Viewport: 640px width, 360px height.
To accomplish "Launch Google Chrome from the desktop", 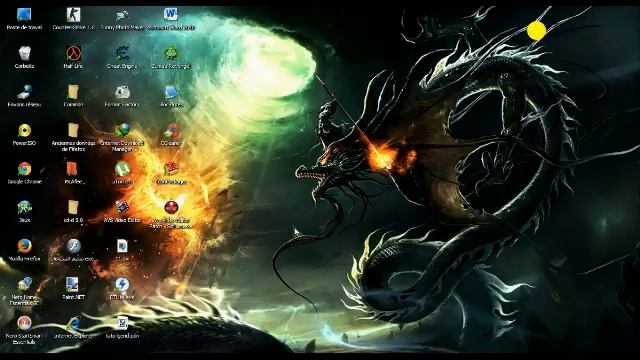I will pos(24,169).
